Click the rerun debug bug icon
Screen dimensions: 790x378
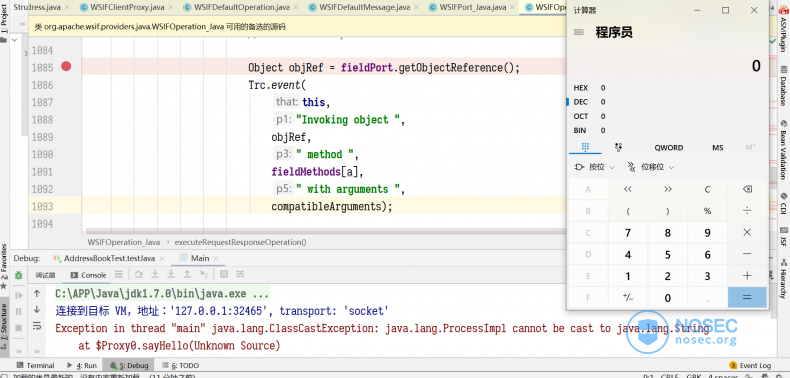click(18, 275)
